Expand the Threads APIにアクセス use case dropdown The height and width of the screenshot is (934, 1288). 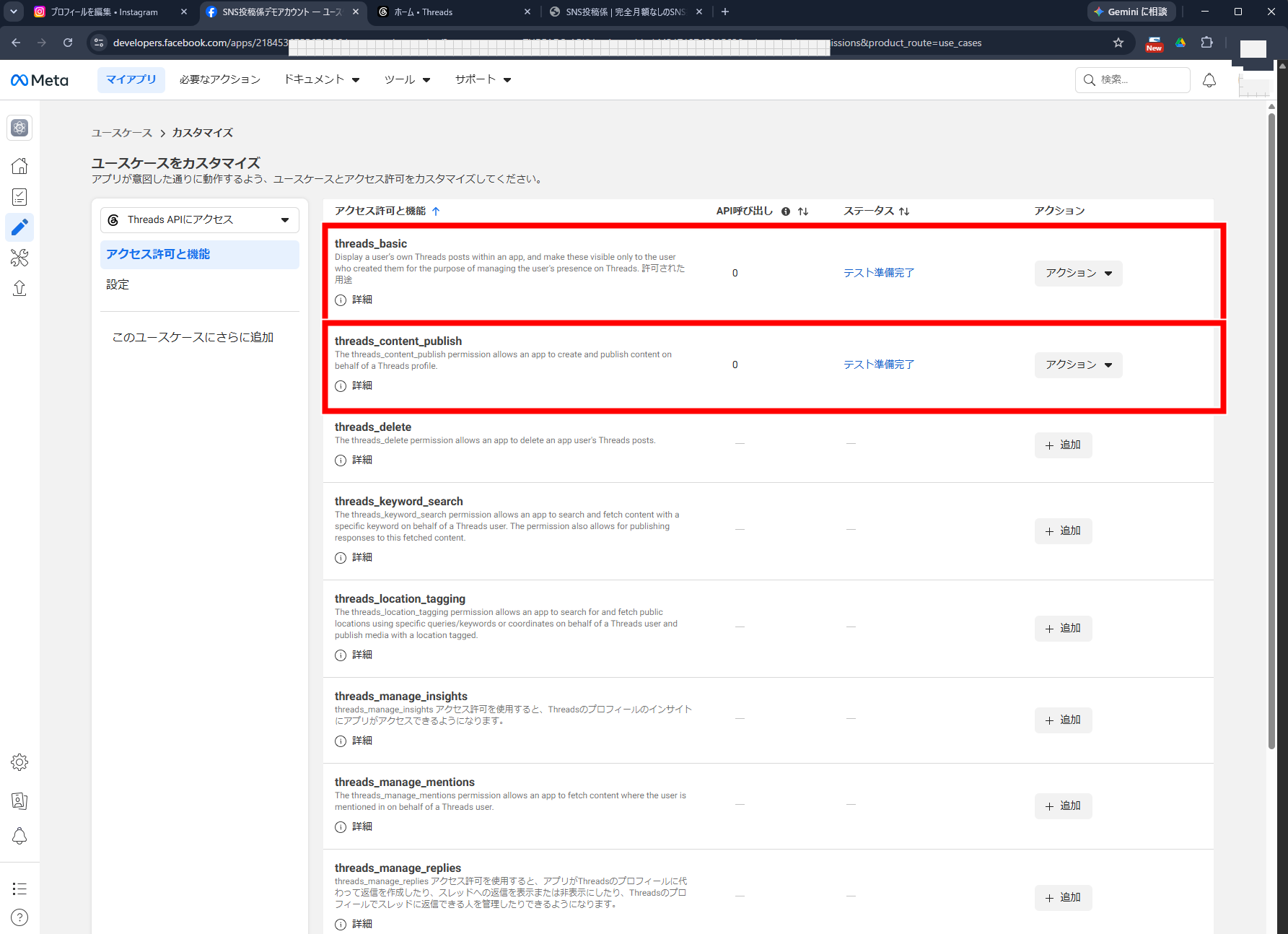click(200, 219)
